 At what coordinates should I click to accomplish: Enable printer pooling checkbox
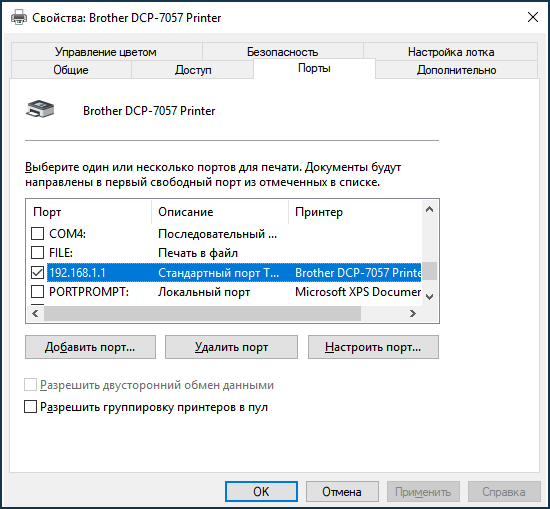(31, 407)
